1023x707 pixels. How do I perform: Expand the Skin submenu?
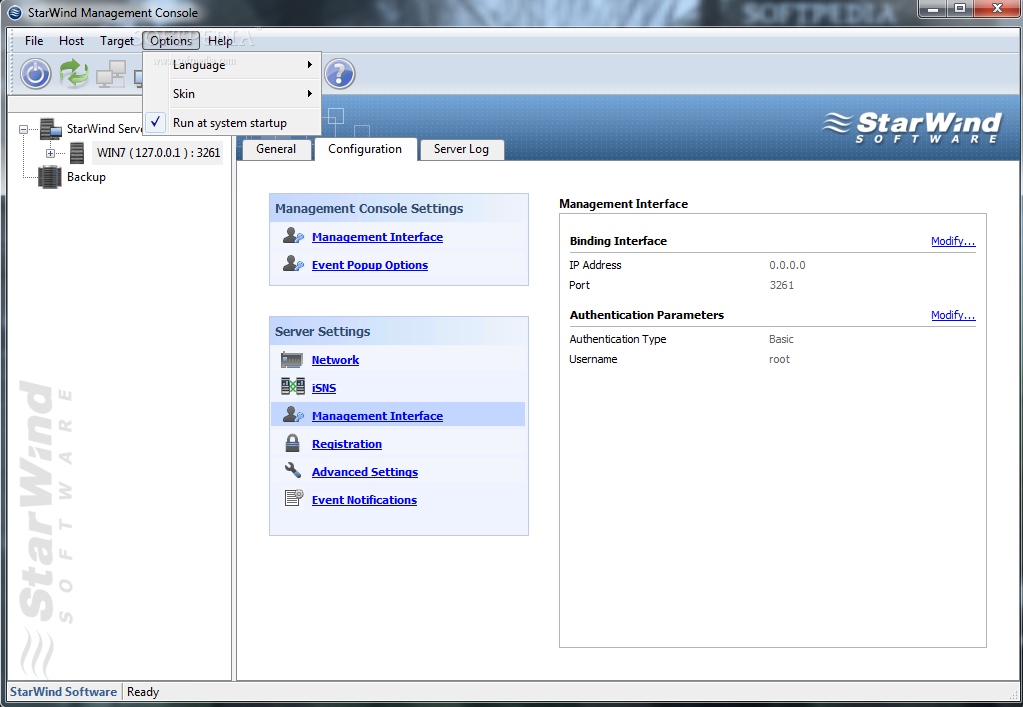tap(232, 93)
